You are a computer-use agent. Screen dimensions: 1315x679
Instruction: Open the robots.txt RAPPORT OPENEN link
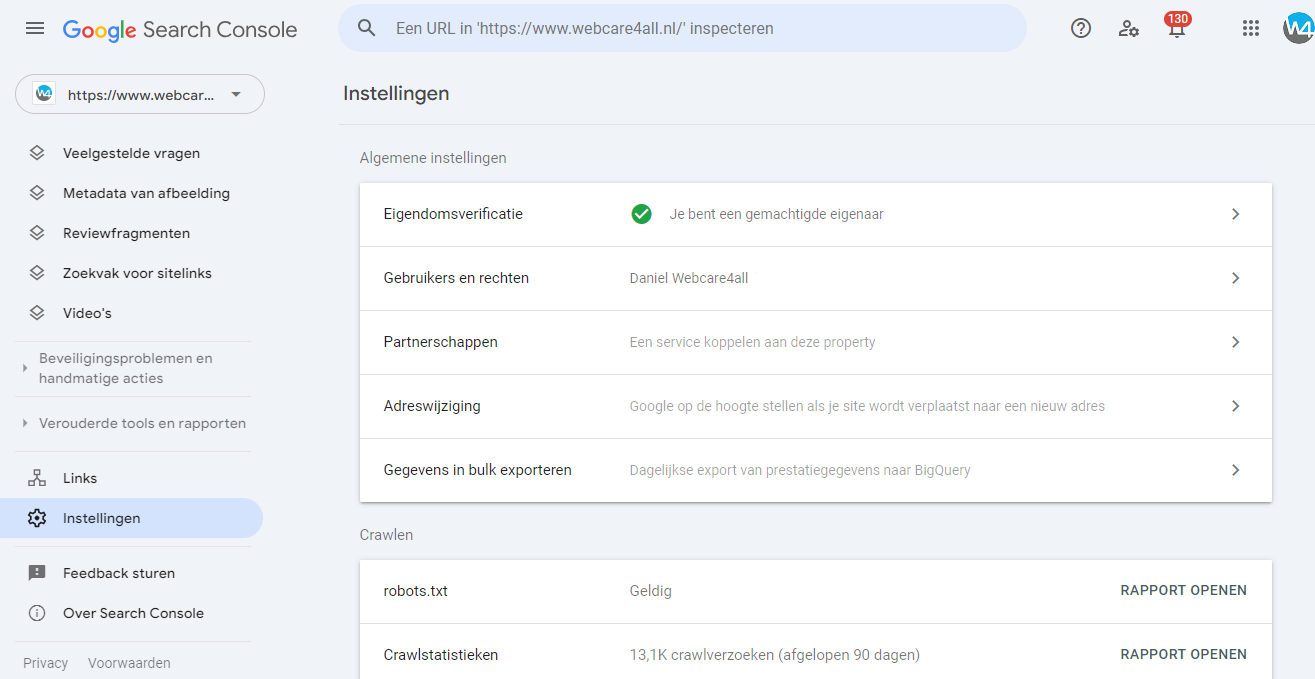click(x=1183, y=590)
